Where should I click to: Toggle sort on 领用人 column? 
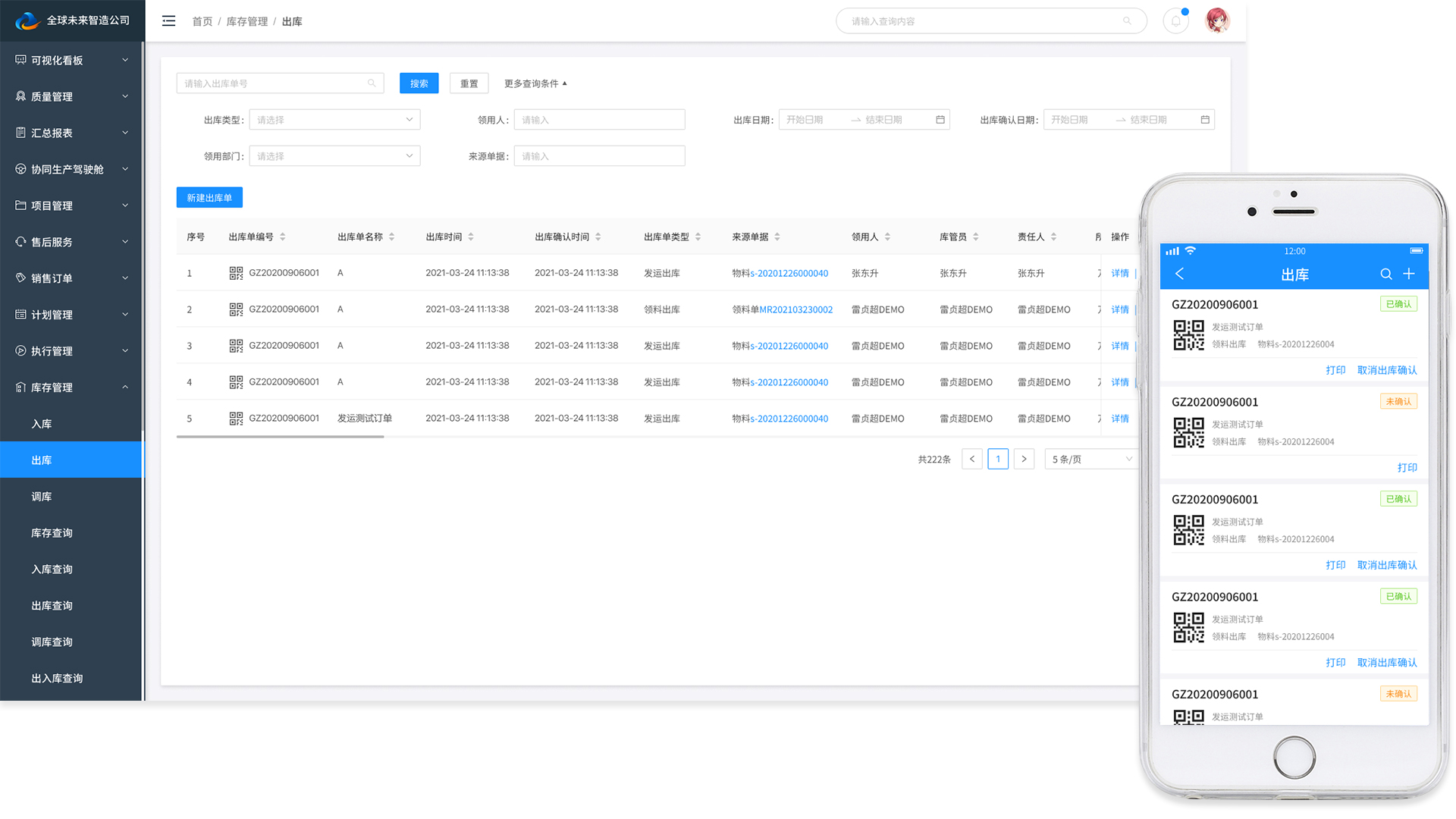(x=888, y=237)
